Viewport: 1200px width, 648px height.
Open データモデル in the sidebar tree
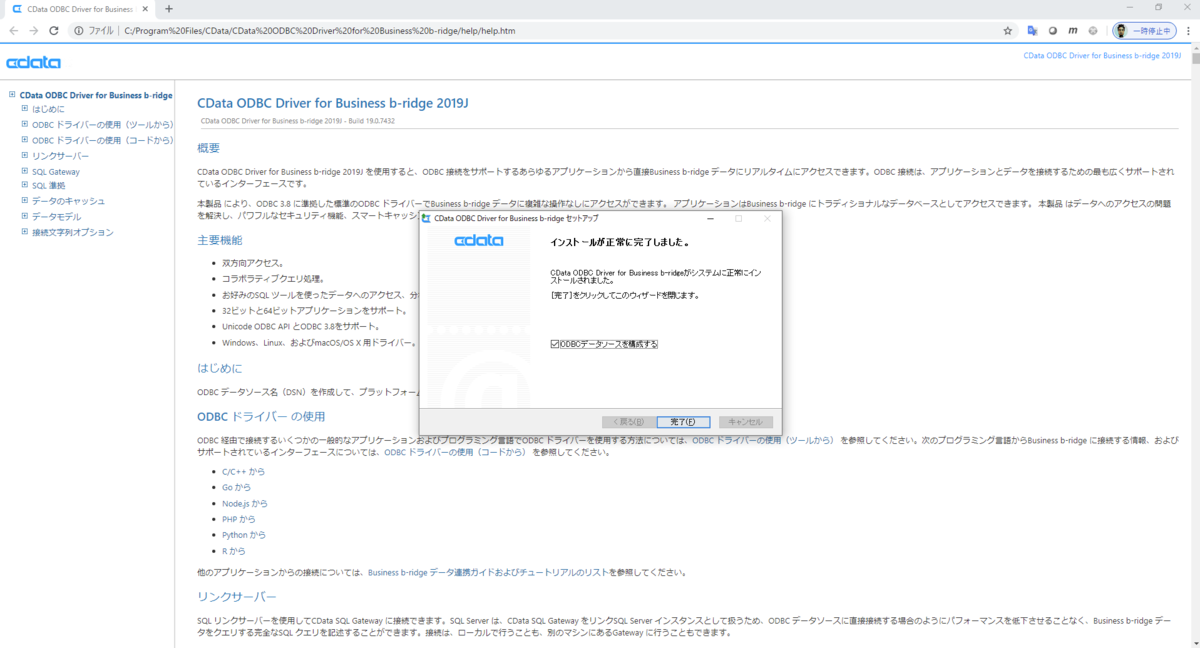click(x=57, y=217)
